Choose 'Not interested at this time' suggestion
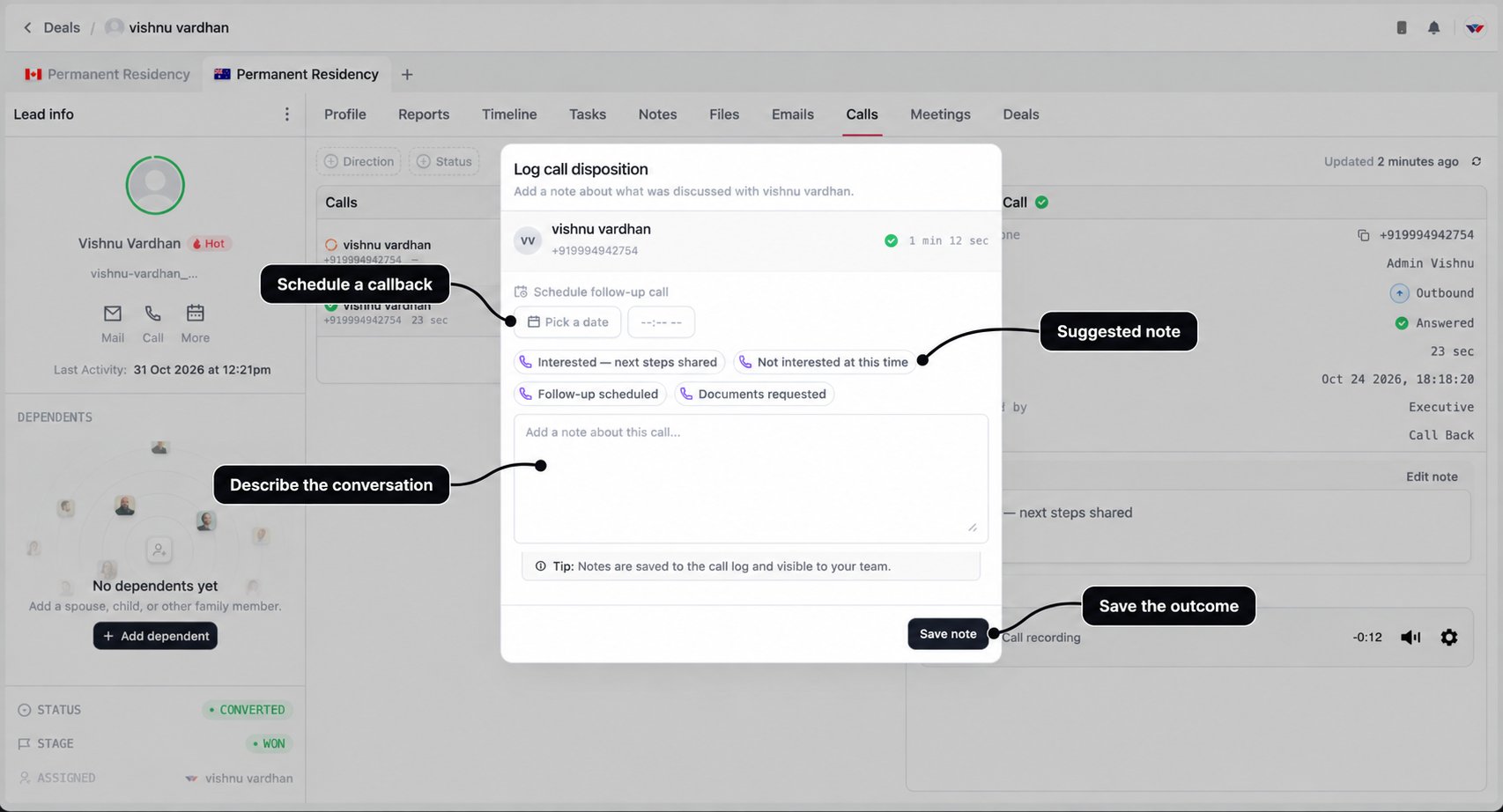 [825, 362]
